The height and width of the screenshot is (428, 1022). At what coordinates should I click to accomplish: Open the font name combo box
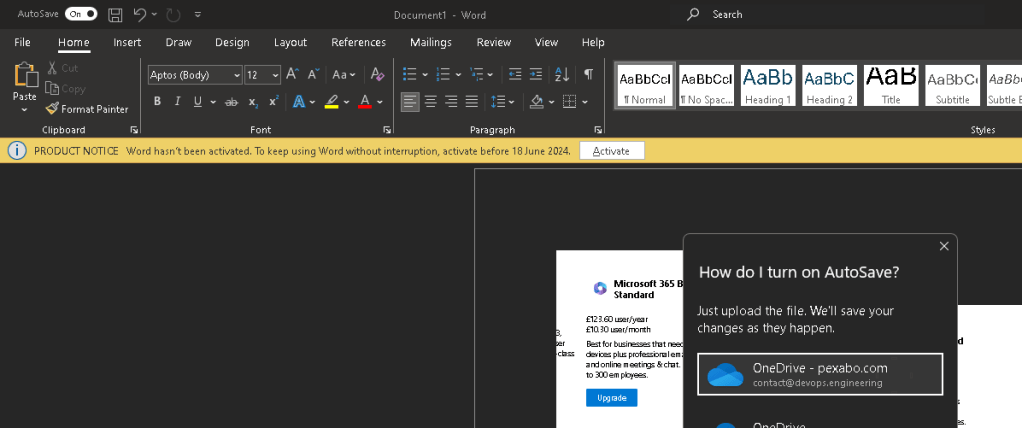[x=195, y=75]
